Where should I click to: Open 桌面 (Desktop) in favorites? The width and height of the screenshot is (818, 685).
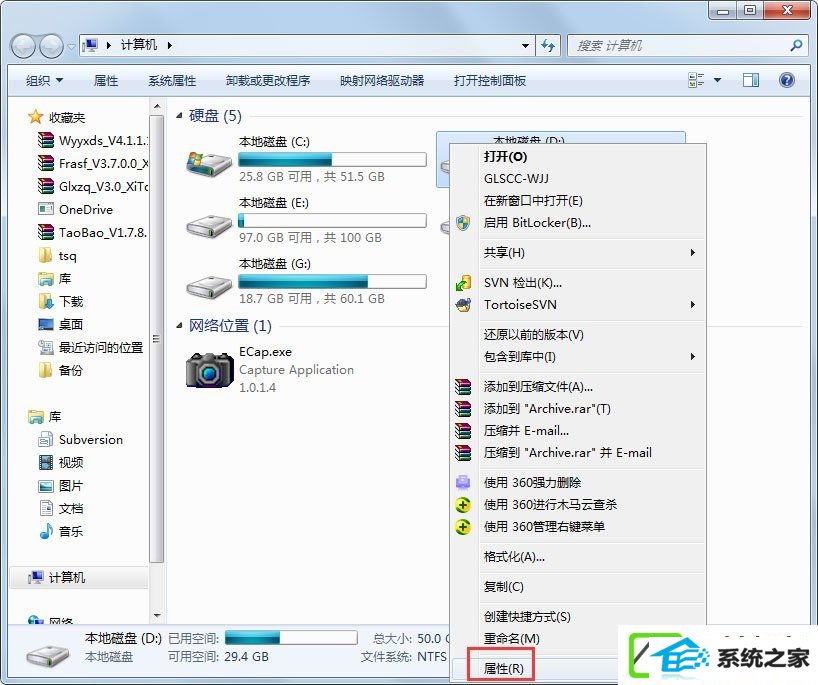pos(61,324)
